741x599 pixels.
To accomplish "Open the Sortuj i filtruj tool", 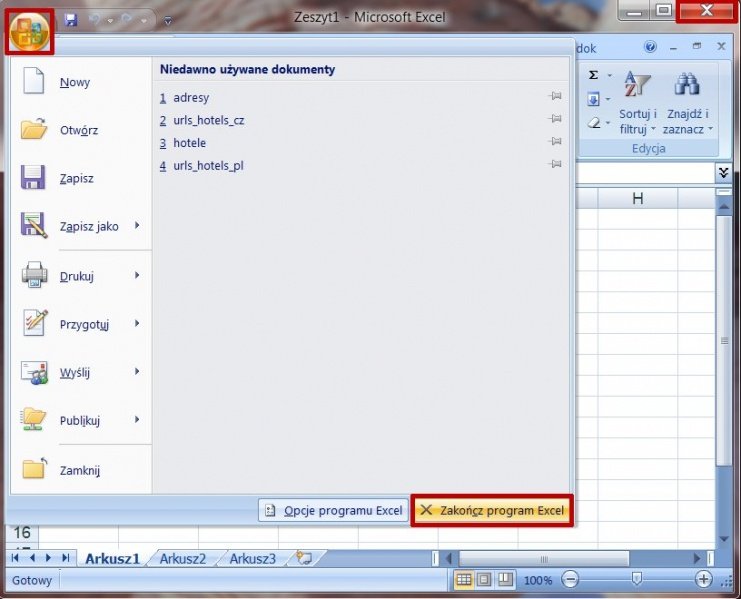I will pyautogui.click(x=637, y=103).
